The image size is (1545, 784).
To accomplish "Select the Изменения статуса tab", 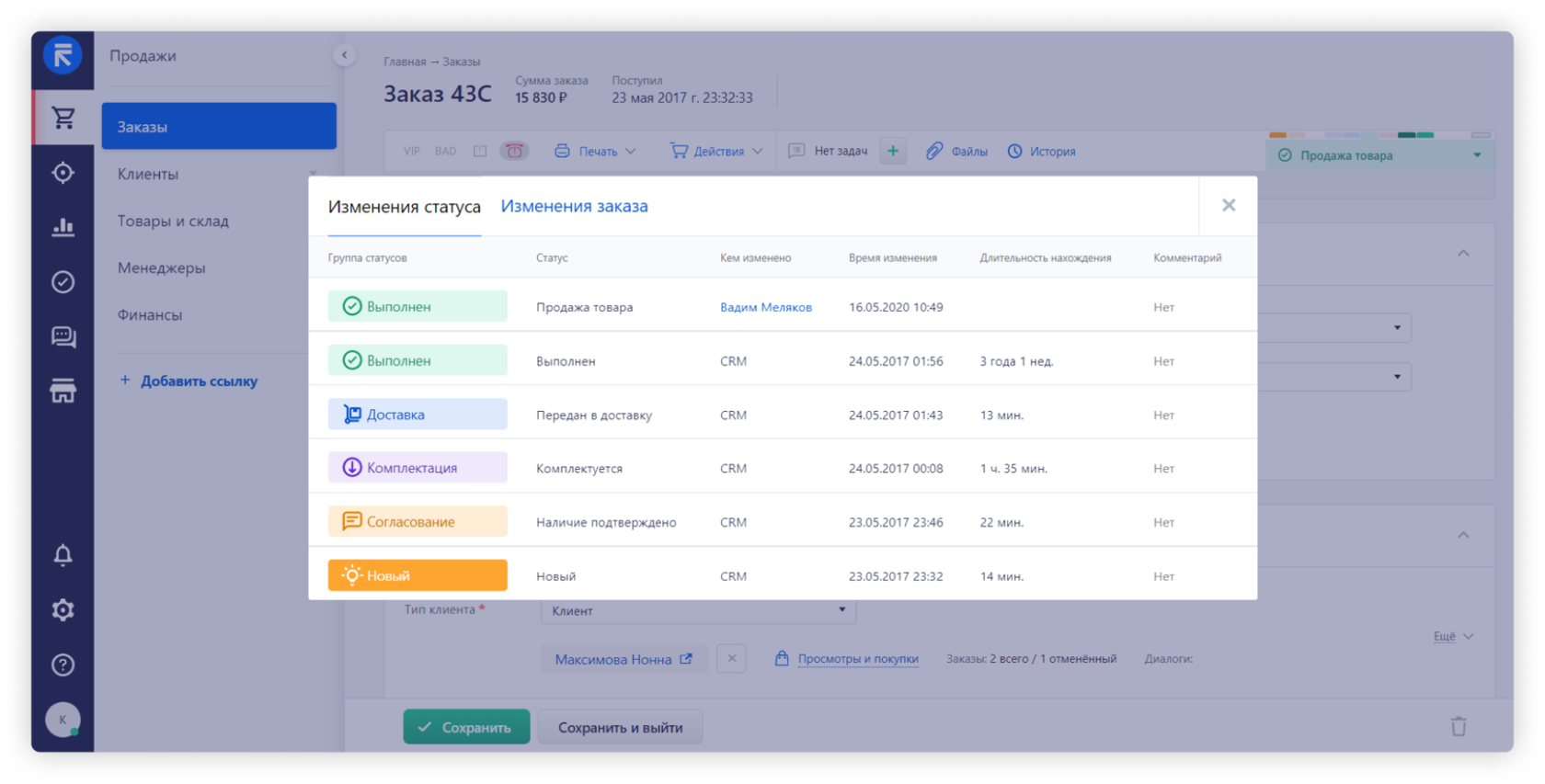I will pos(404,207).
